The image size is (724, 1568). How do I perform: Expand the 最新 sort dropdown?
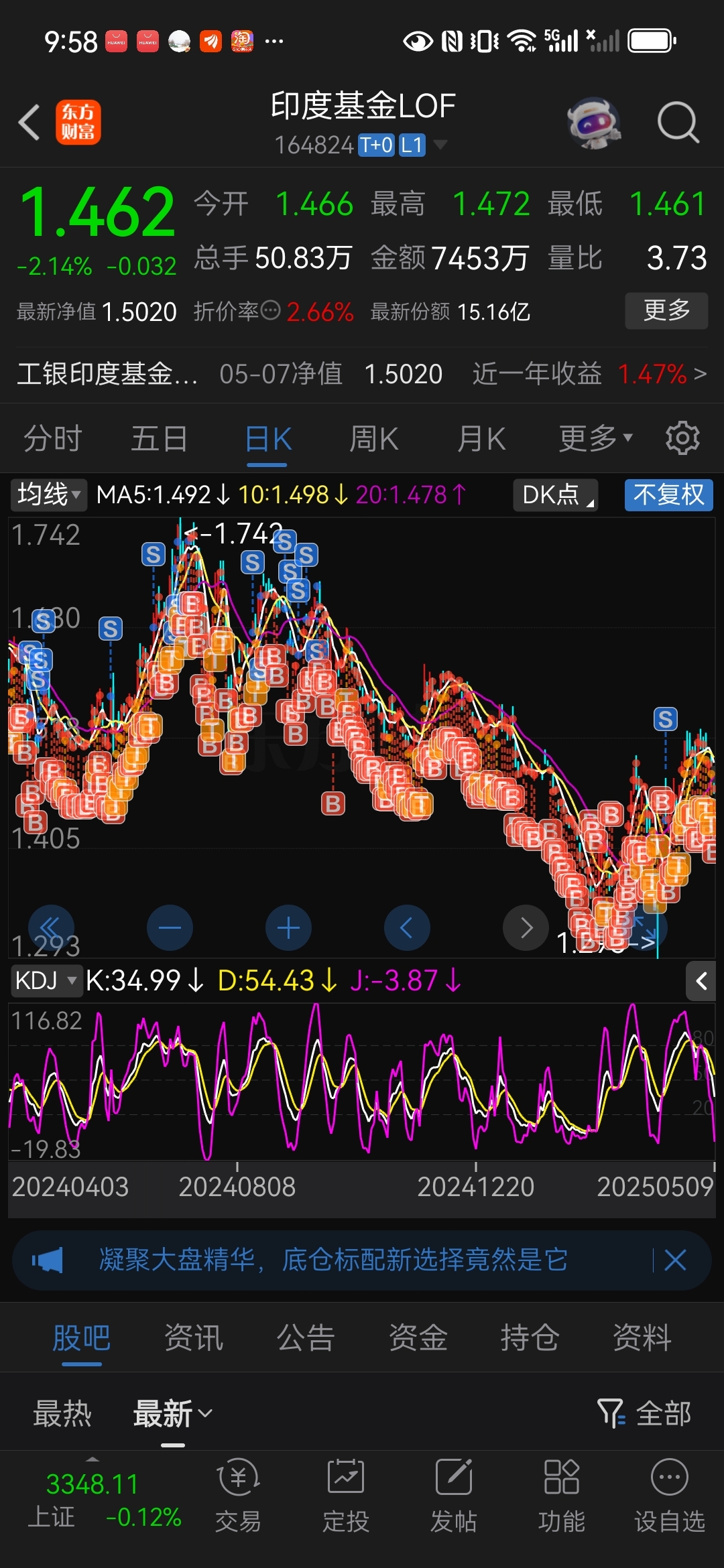click(x=173, y=1413)
